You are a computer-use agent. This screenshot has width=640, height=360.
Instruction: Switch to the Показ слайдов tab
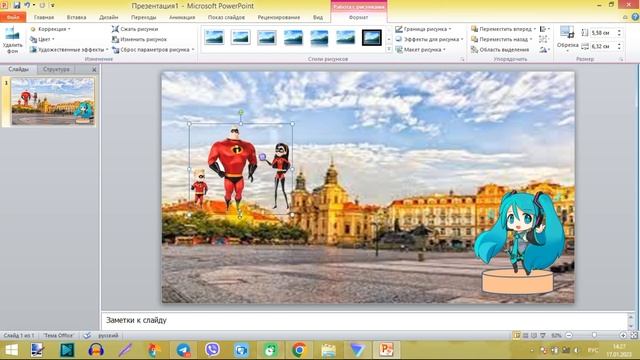point(226,17)
